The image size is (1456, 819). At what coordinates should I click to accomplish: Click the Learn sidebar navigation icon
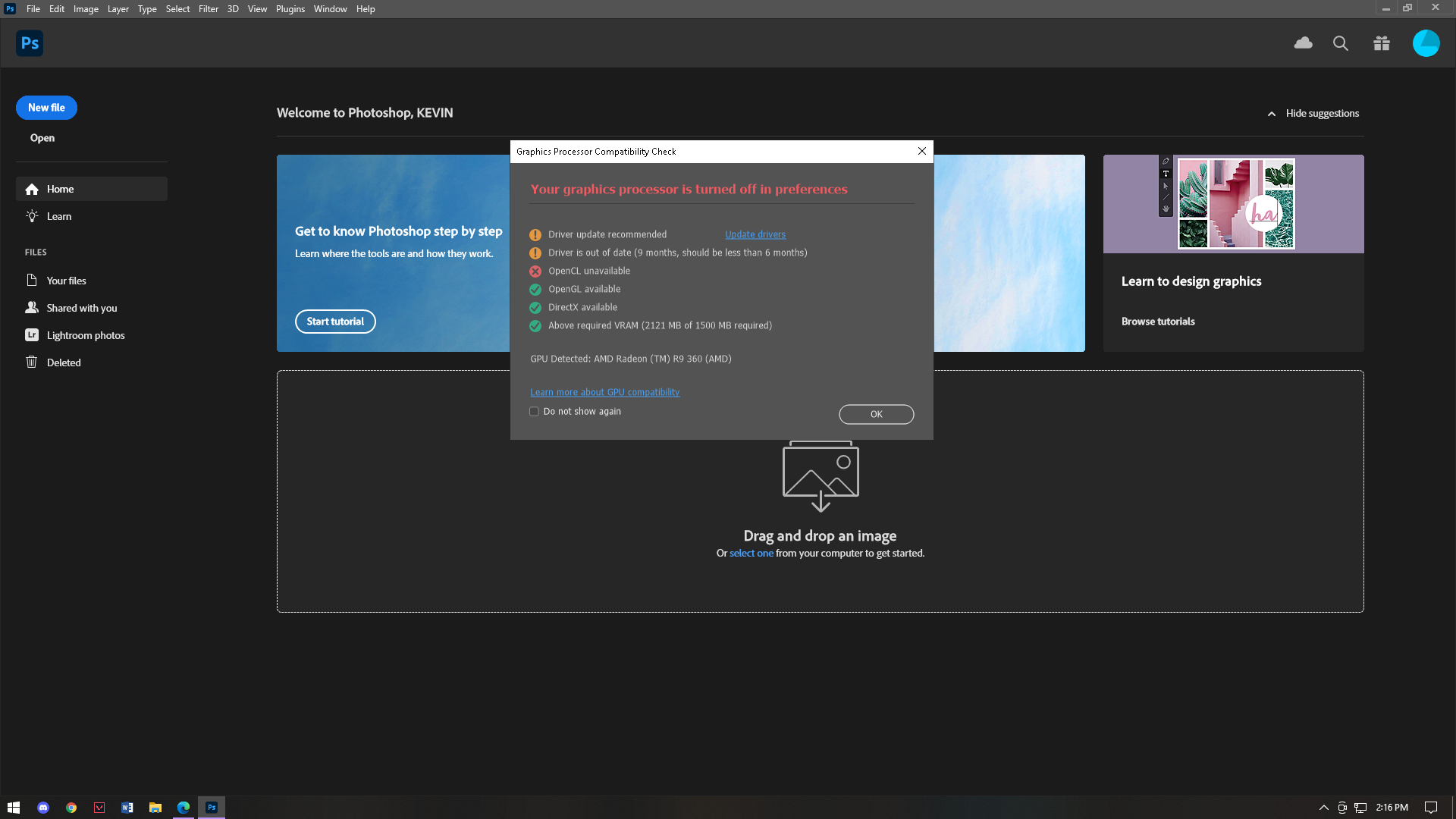click(x=32, y=215)
